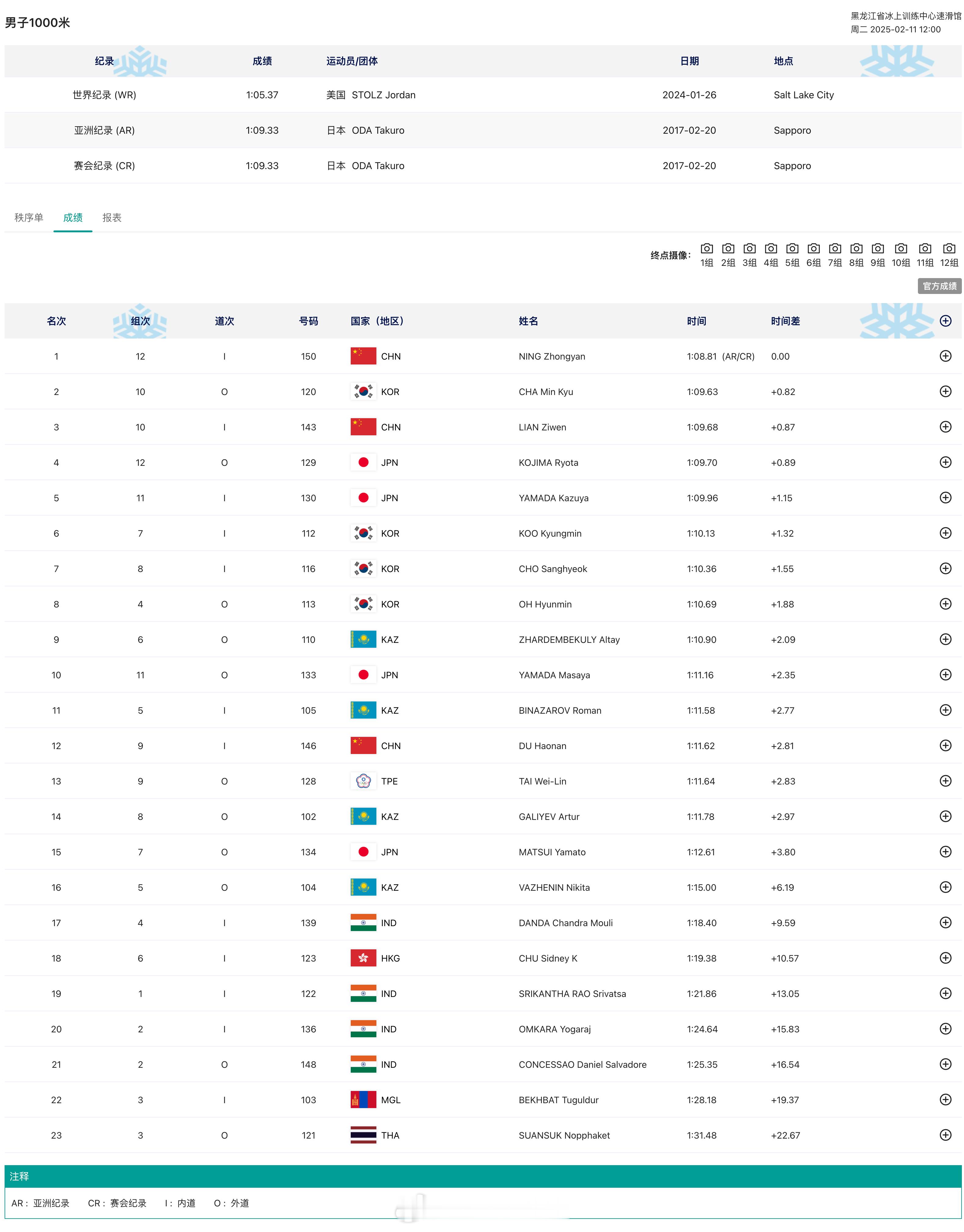The image size is (964, 1232).
Task: Expand details for KOO Kyungmin row
Action: [x=946, y=533]
